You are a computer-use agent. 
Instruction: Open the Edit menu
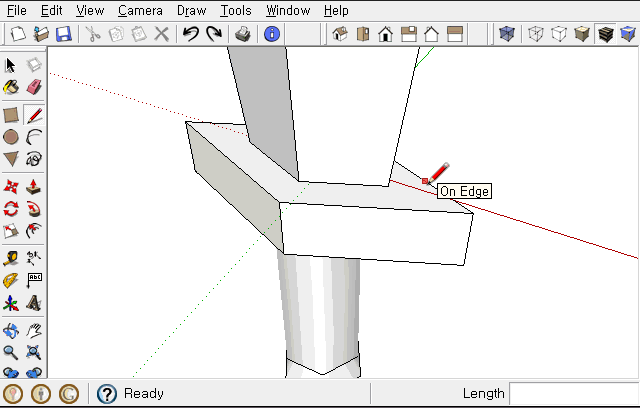pyautogui.click(x=51, y=10)
